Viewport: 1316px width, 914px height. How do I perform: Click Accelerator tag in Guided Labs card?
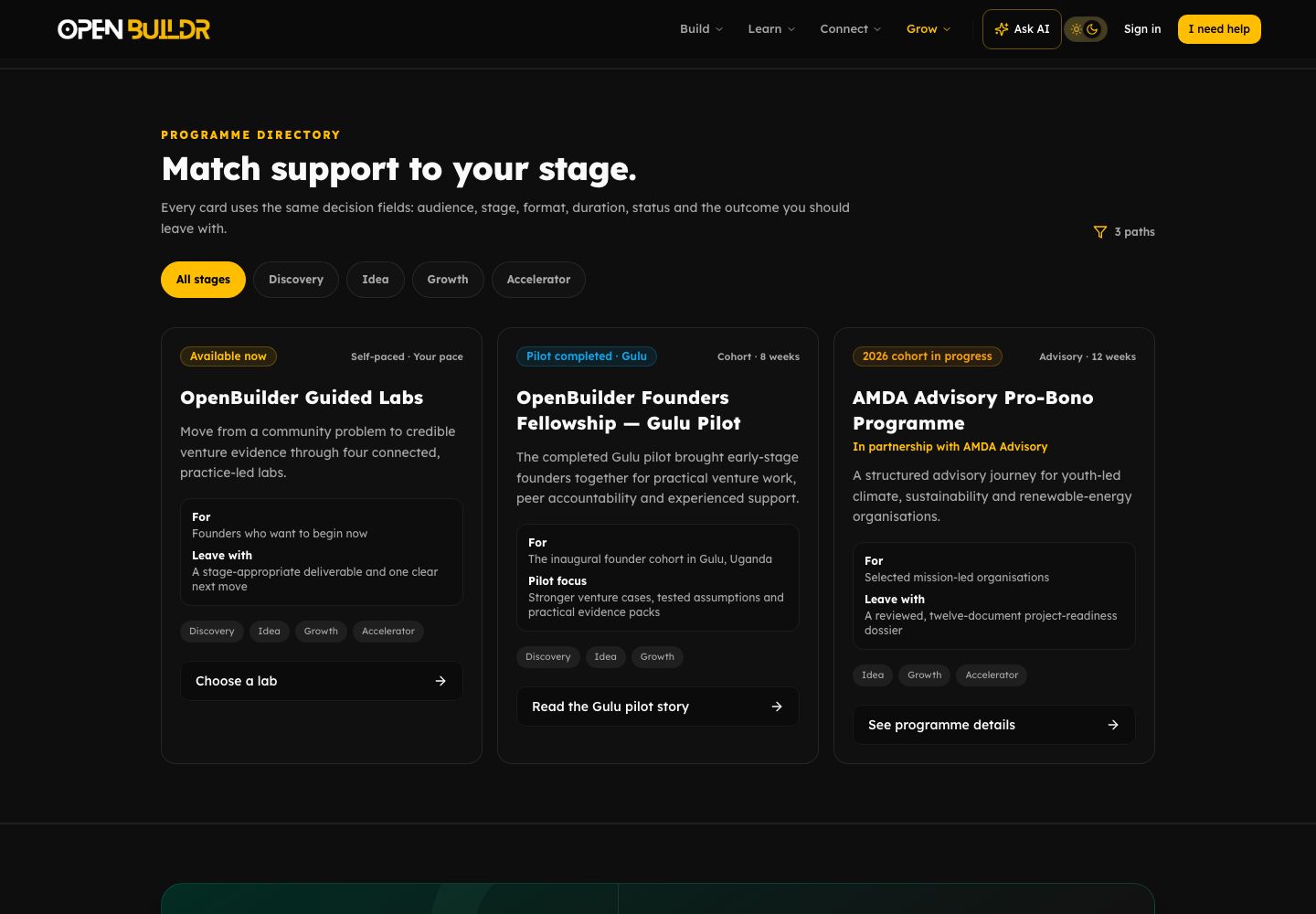pyautogui.click(x=388, y=632)
